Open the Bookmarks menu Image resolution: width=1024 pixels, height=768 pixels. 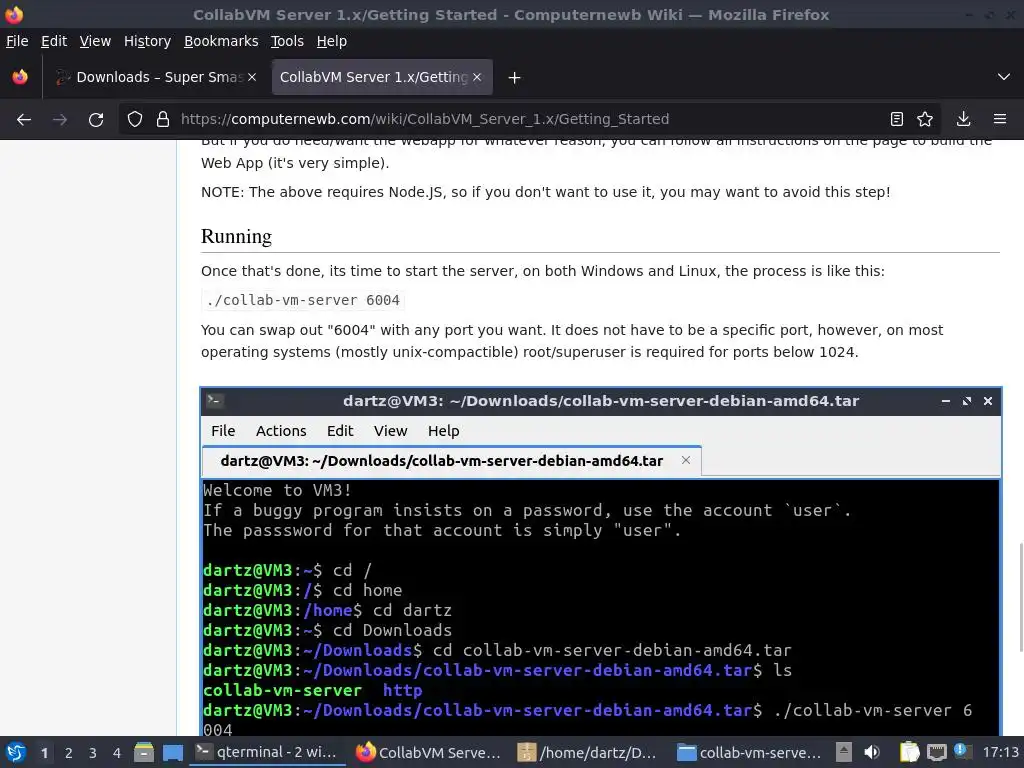[x=221, y=41]
